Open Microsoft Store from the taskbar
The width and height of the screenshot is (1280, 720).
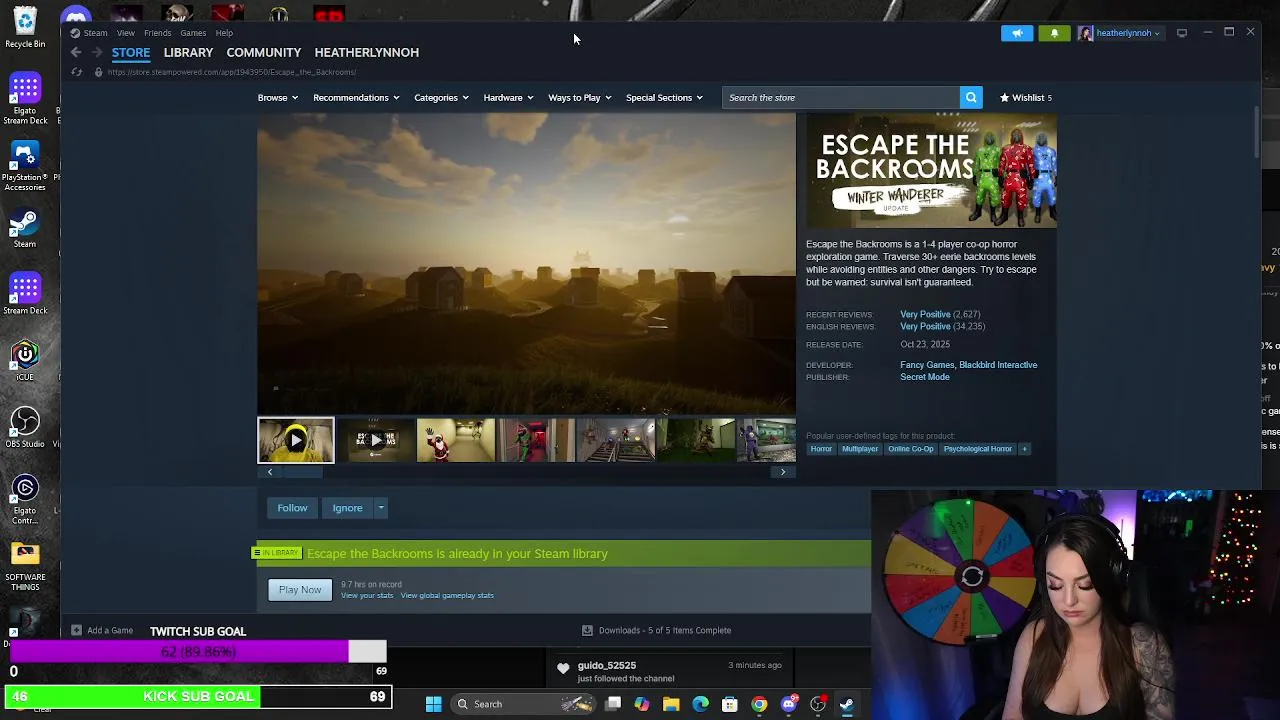click(x=730, y=704)
